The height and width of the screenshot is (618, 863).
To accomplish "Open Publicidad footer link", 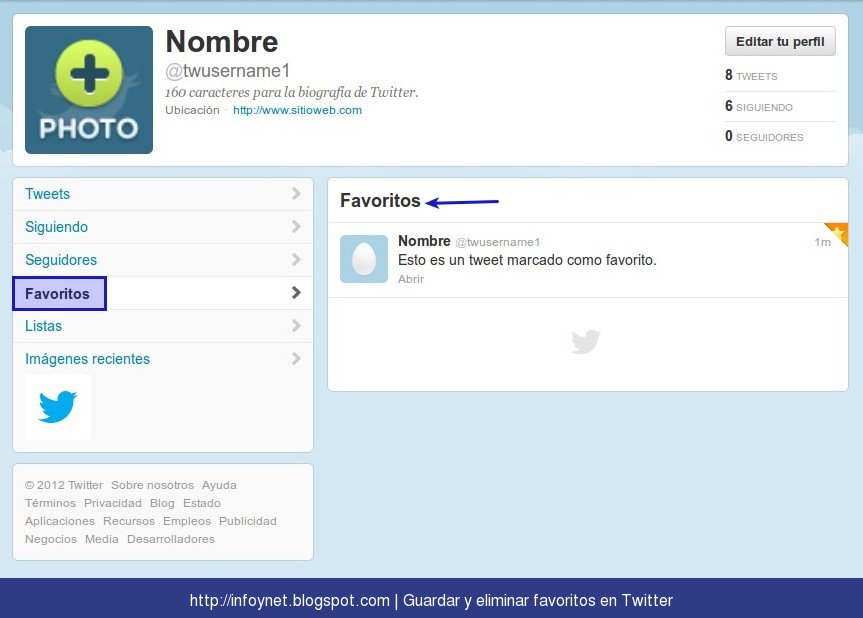I will click(x=248, y=521).
